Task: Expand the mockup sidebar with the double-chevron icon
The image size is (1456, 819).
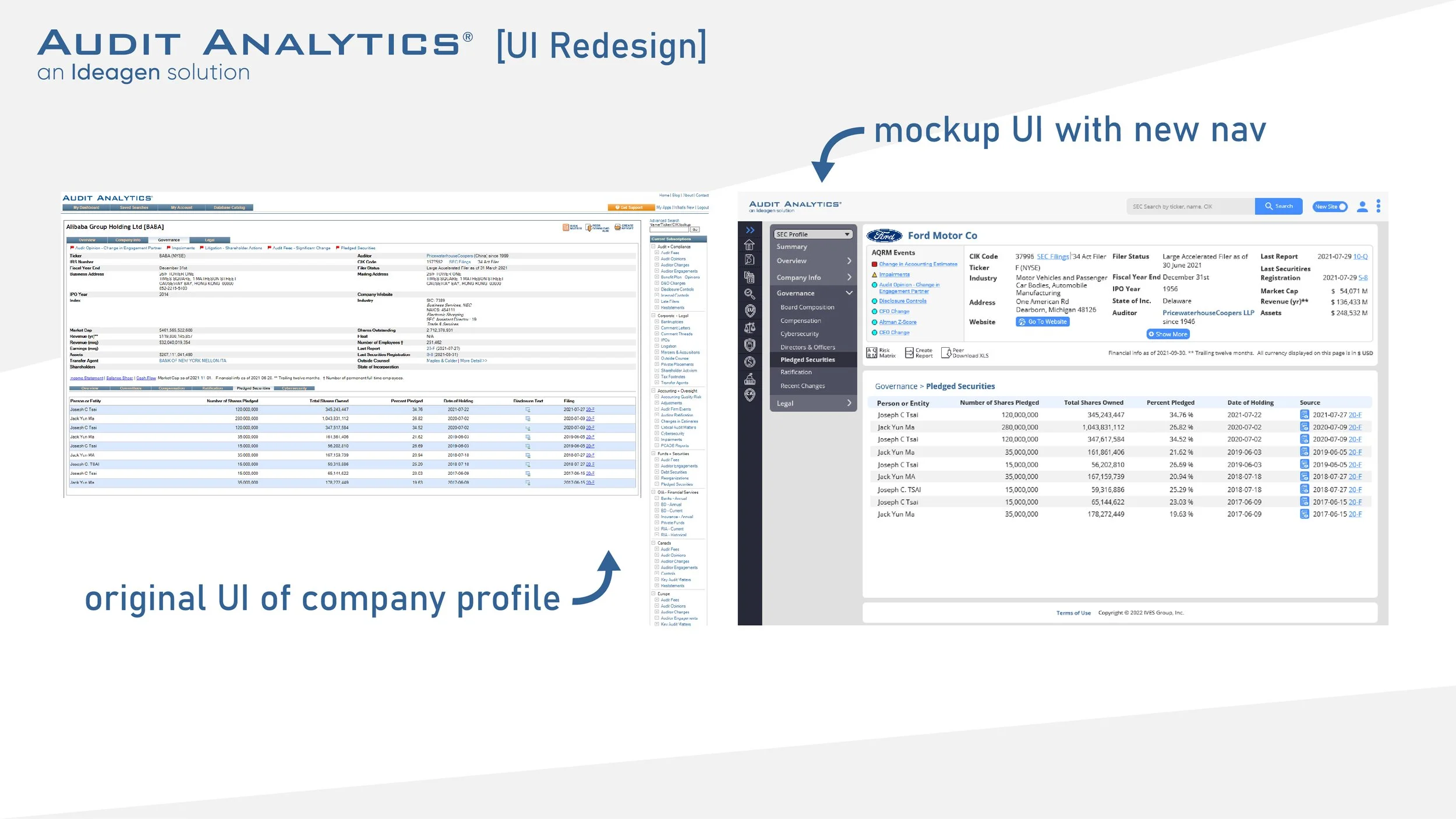Action: tap(750, 230)
